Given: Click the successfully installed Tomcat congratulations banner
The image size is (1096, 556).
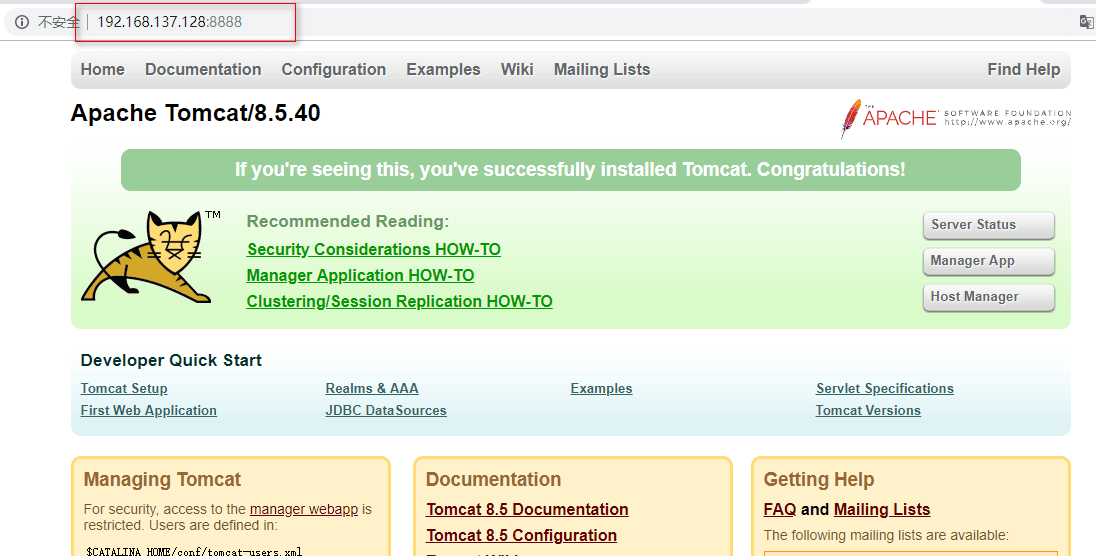Looking at the screenshot, I should (570, 170).
